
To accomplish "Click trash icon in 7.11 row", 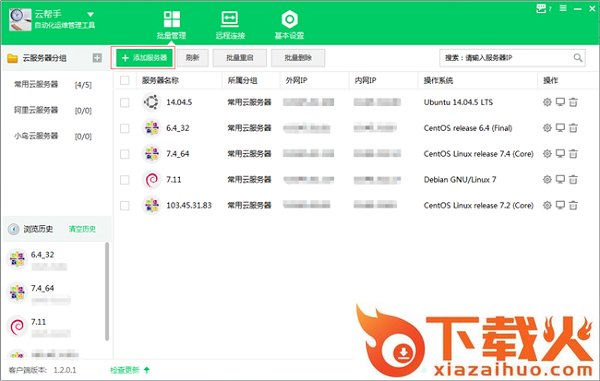I will click(x=573, y=179).
